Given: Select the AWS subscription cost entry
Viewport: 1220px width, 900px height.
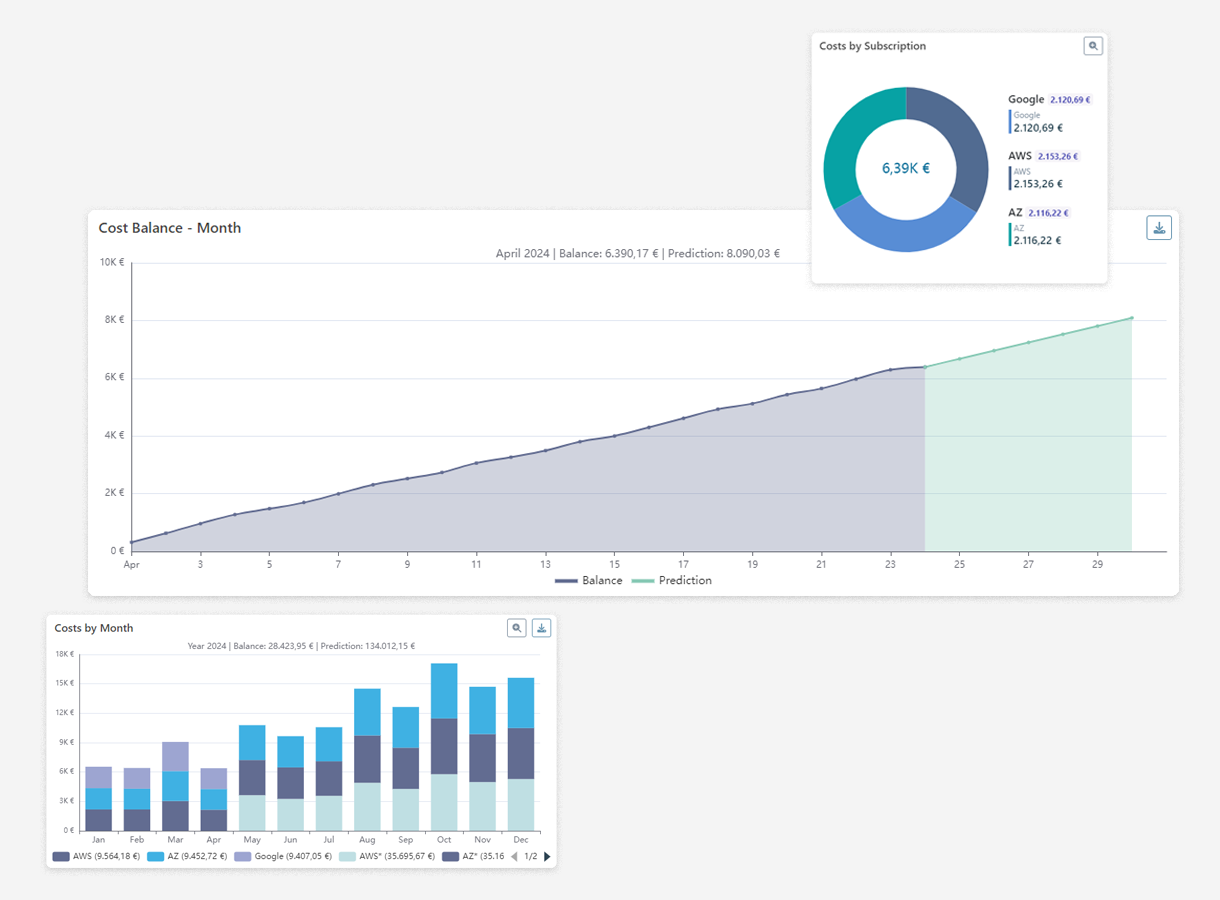Looking at the screenshot, I should [1020, 156].
